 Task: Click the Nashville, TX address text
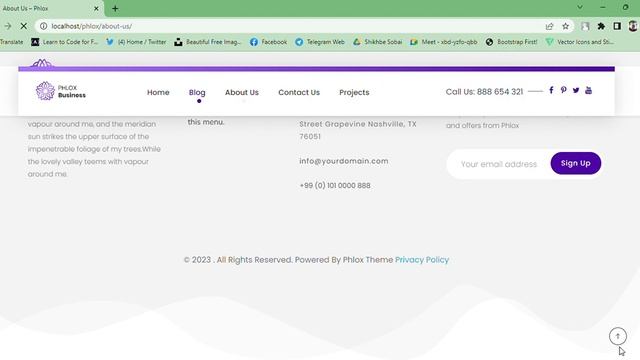click(x=358, y=130)
